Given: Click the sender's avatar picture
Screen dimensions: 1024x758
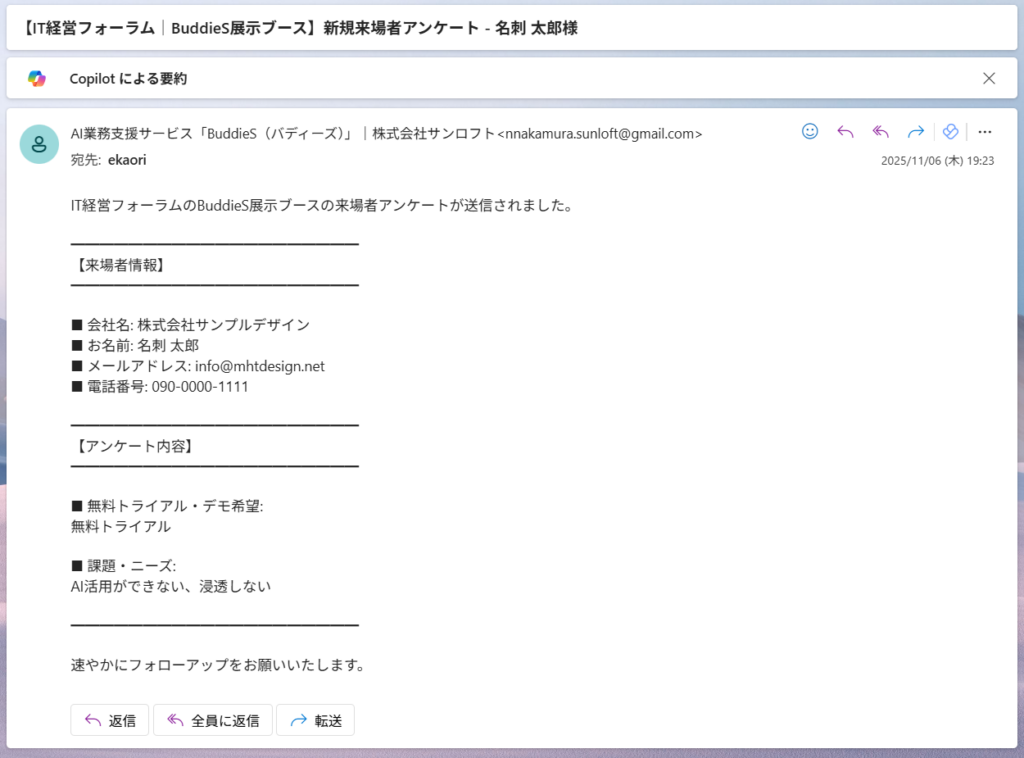Looking at the screenshot, I should point(39,144).
